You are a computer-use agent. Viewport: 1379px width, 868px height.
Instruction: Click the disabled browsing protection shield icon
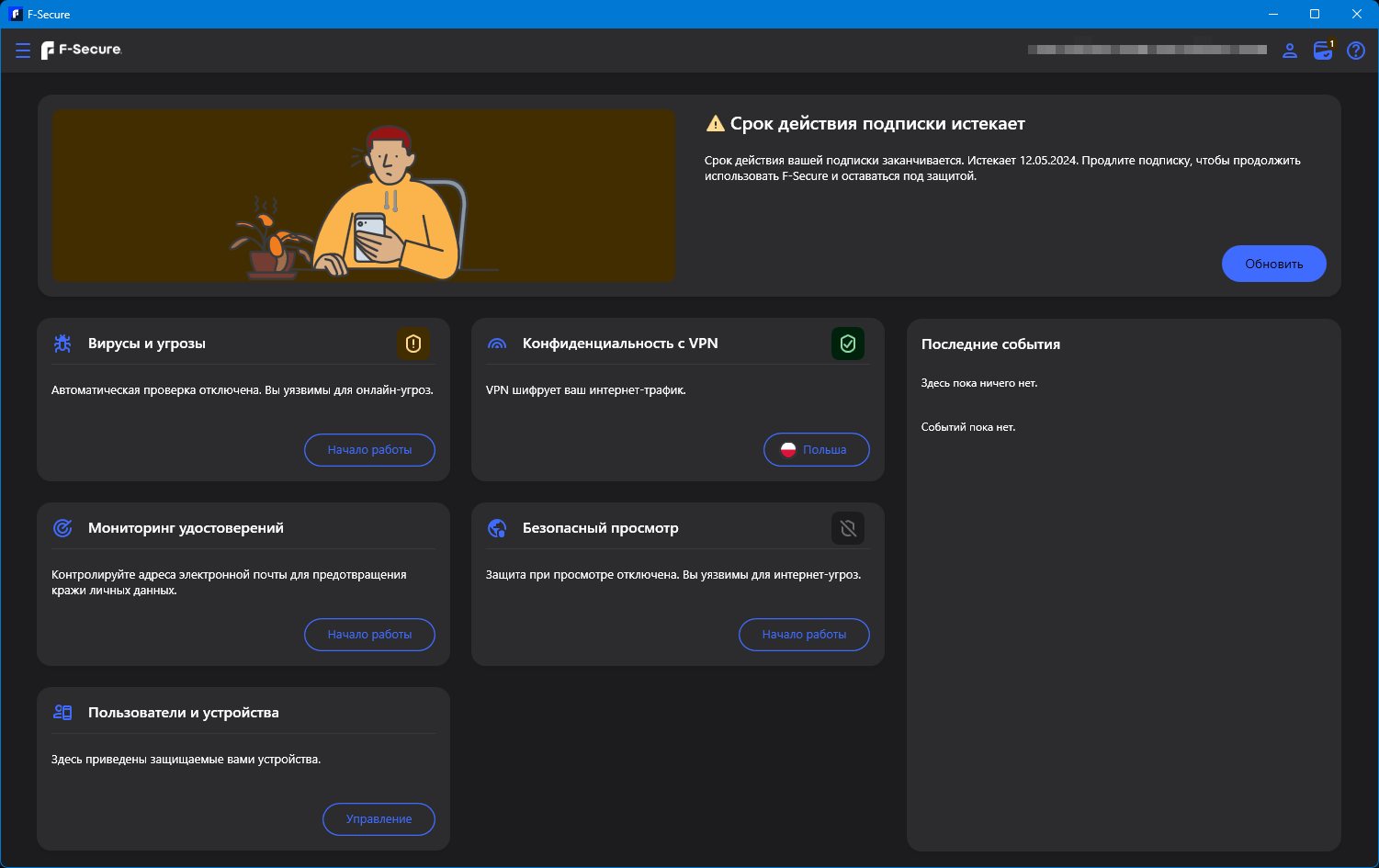click(848, 528)
